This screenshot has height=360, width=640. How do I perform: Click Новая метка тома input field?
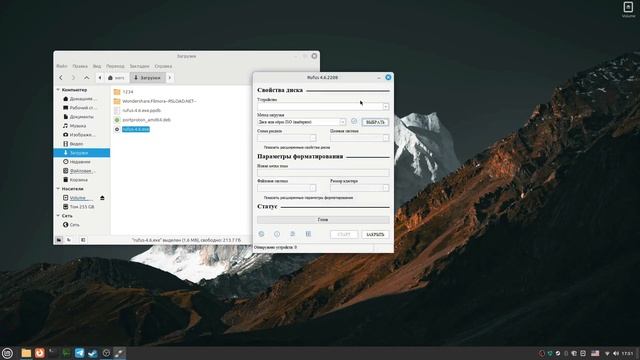323,173
